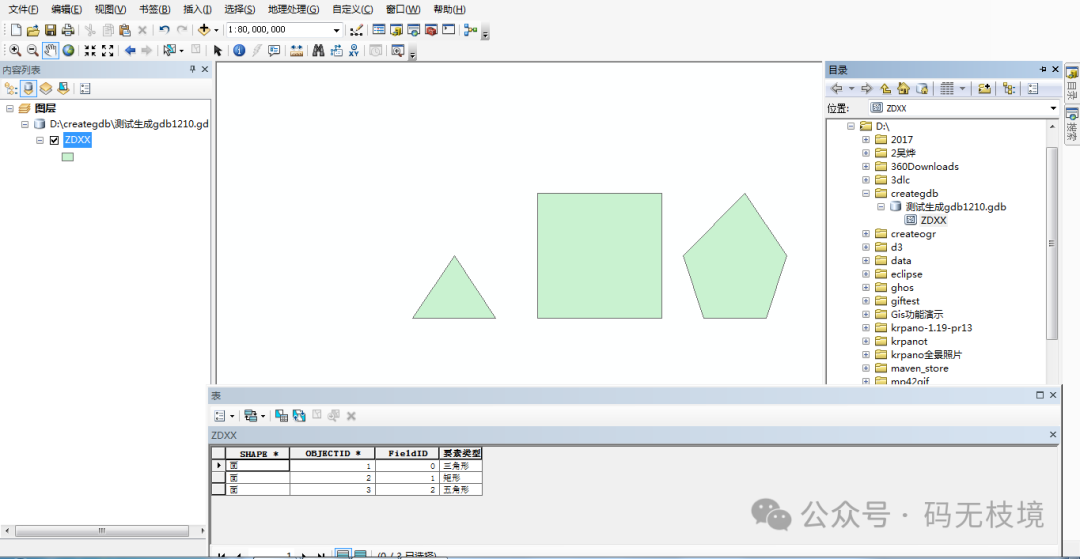Select the Zoom In magnifier tool
The height and width of the screenshot is (559, 1080).
(x=15, y=50)
